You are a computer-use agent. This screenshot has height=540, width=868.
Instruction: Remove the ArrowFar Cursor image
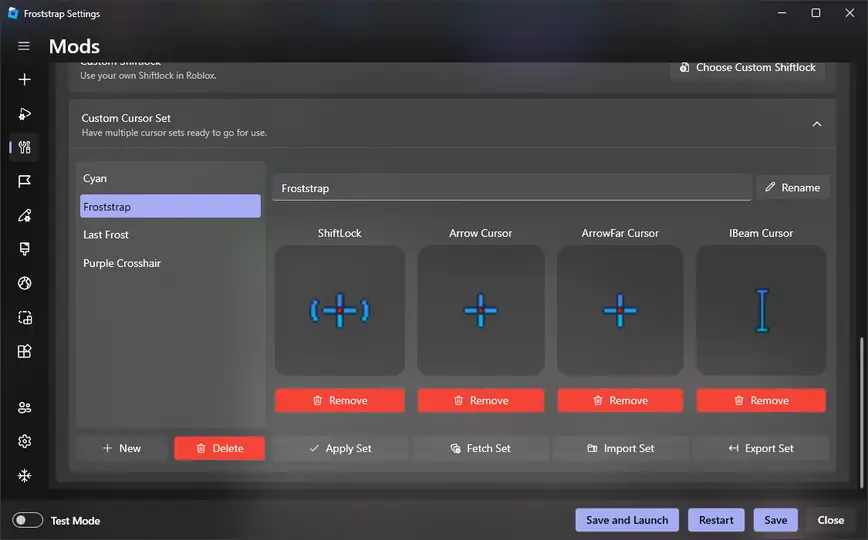[x=620, y=400]
